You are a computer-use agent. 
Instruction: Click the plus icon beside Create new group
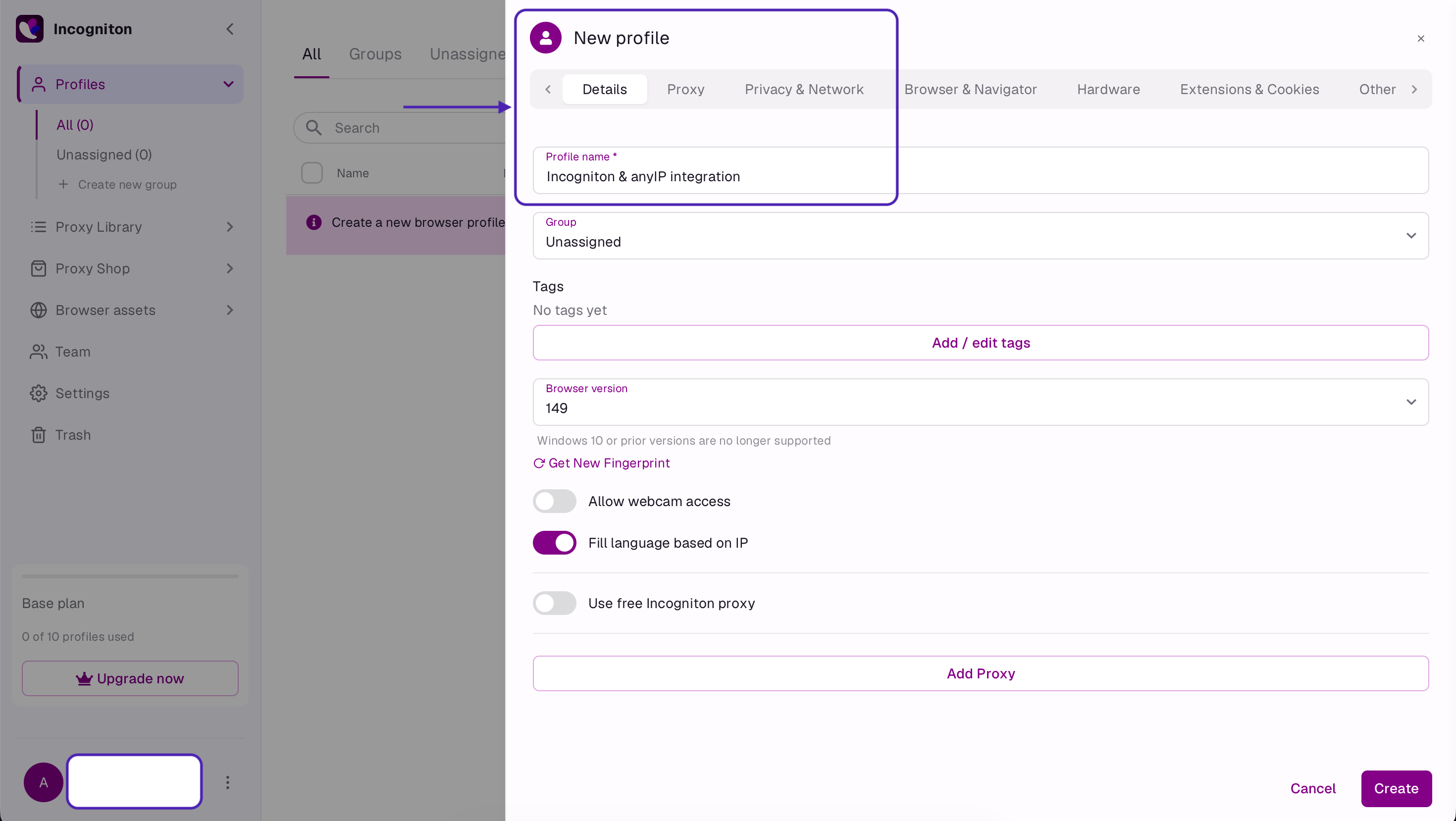(x=63, y=184)
